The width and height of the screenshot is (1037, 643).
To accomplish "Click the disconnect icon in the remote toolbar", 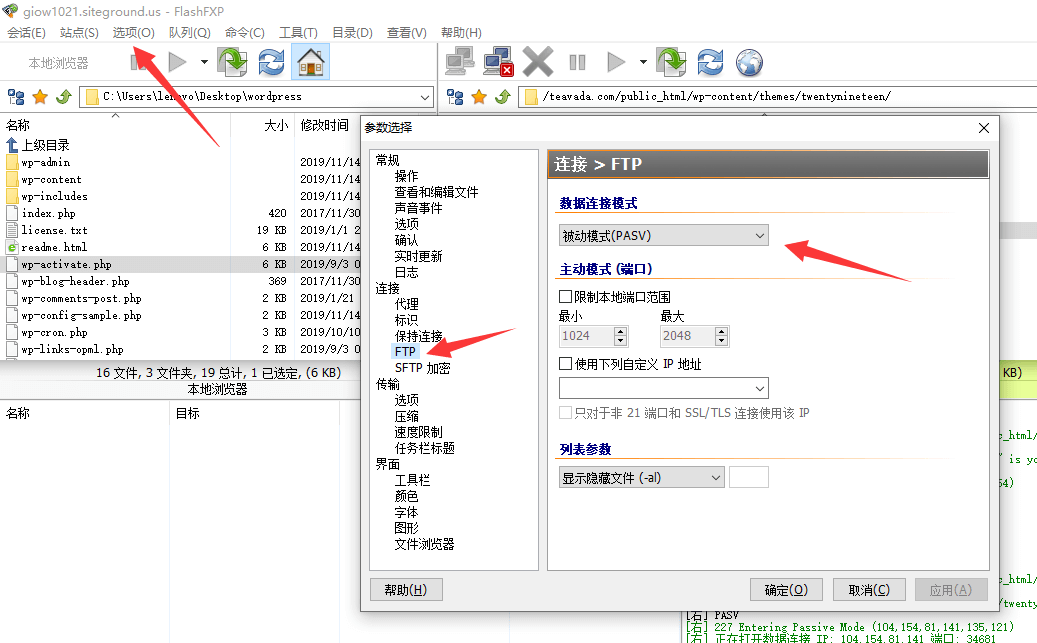I will tap(497, 61).
